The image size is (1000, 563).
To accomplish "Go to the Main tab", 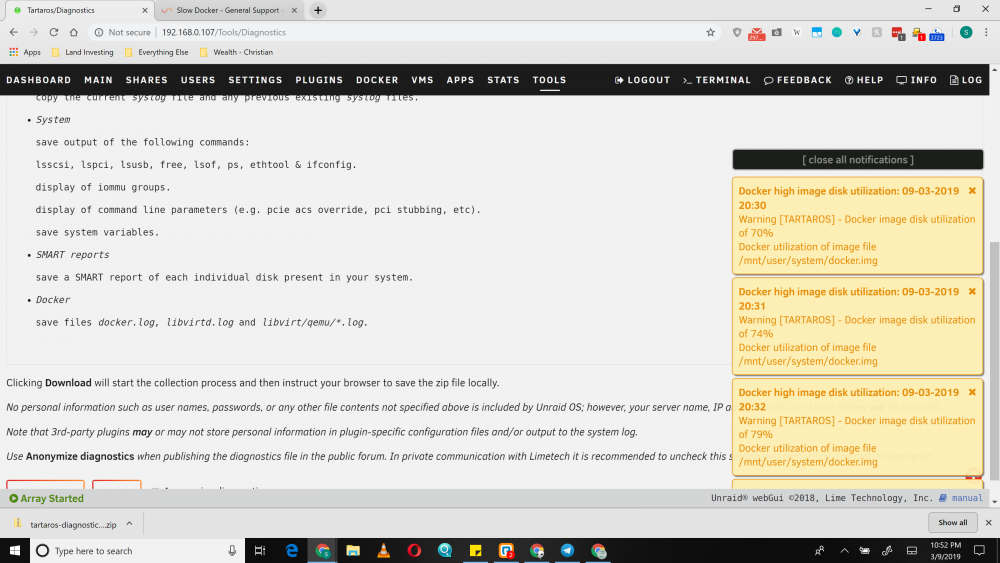I will [x=98, y=80].
